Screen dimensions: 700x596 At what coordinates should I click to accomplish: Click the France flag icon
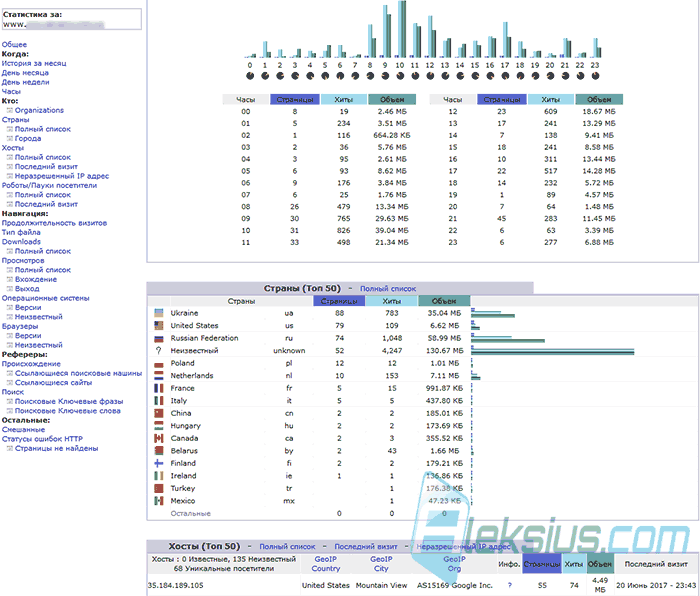pyautogui.click(x=158, y=388)
